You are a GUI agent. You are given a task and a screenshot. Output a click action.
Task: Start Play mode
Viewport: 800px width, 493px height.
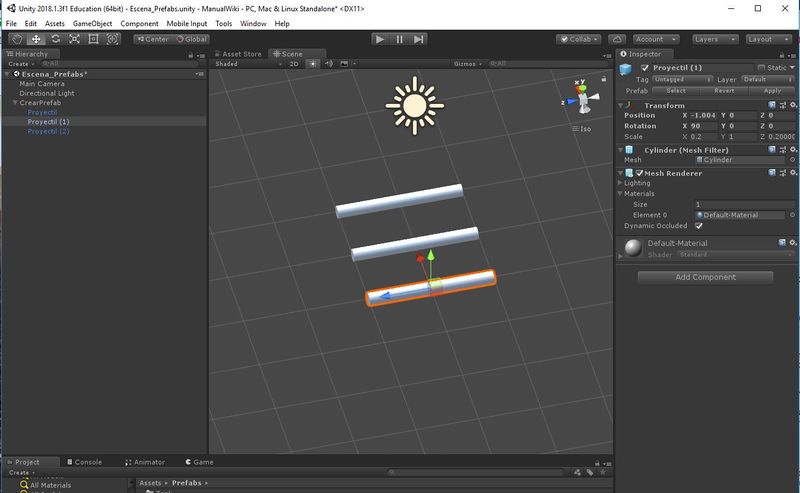click(x=380, y=39)
